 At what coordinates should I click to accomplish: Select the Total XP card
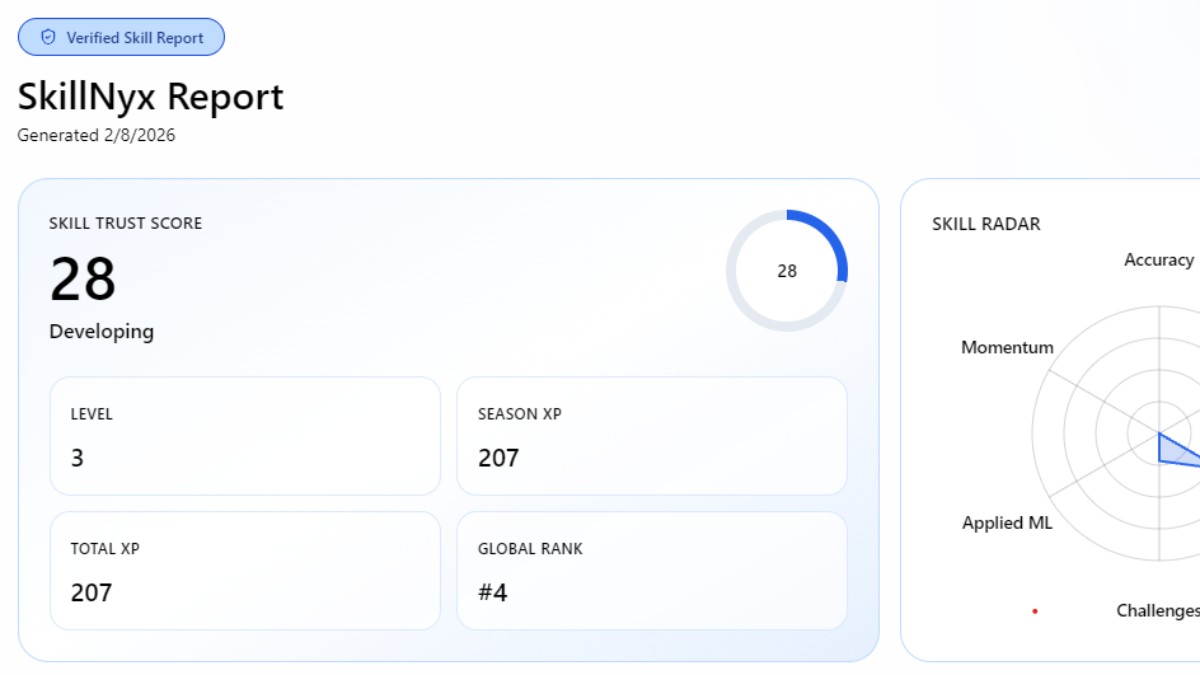(245, 571)
